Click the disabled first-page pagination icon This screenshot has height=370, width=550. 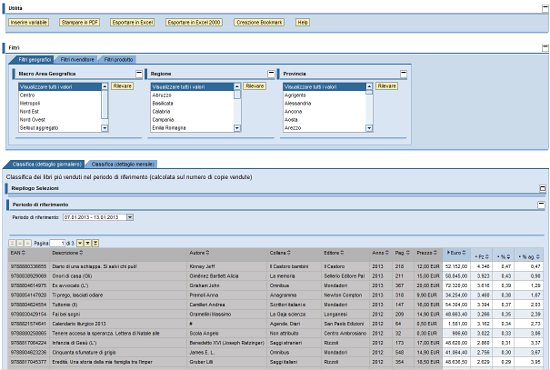click(12, 243)
